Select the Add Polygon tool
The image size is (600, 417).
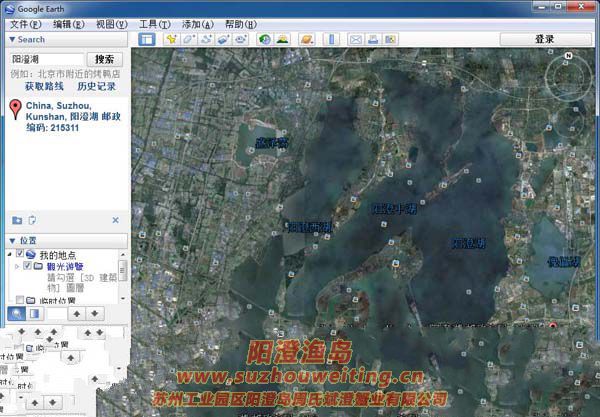coord(189,39)
